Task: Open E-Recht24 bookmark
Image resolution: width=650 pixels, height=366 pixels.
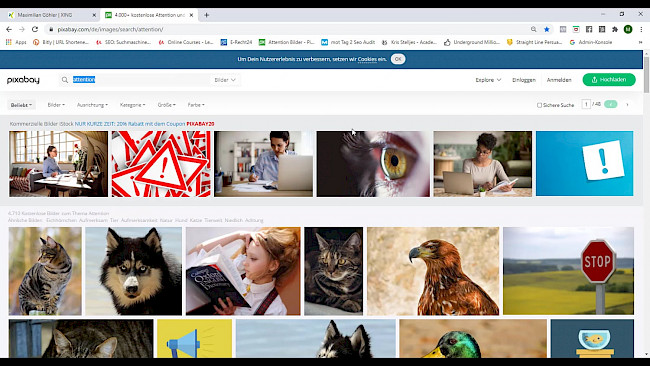Action: (236, 42)
